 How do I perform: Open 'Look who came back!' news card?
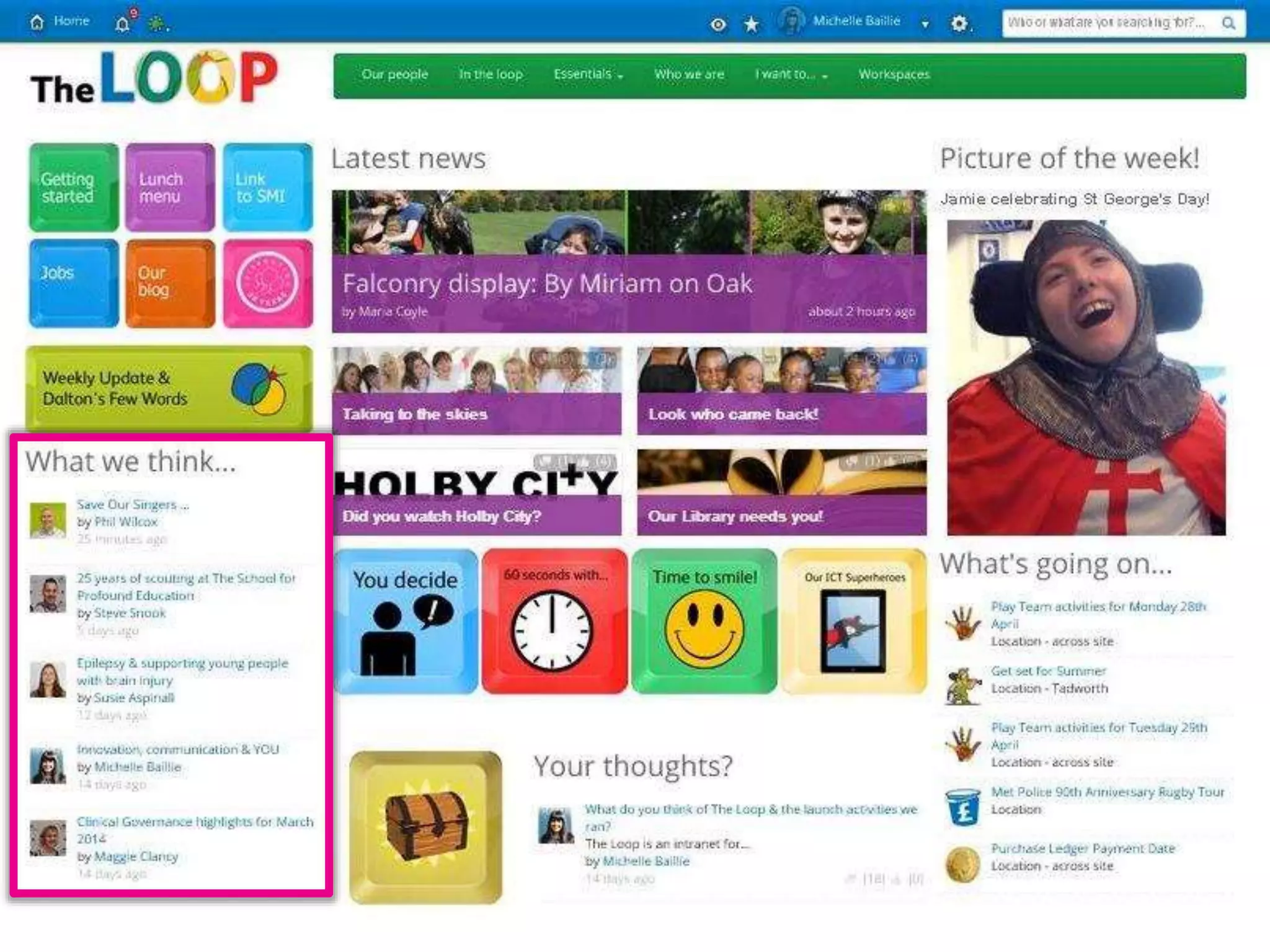pyautogui.click(x=781, y=390)
